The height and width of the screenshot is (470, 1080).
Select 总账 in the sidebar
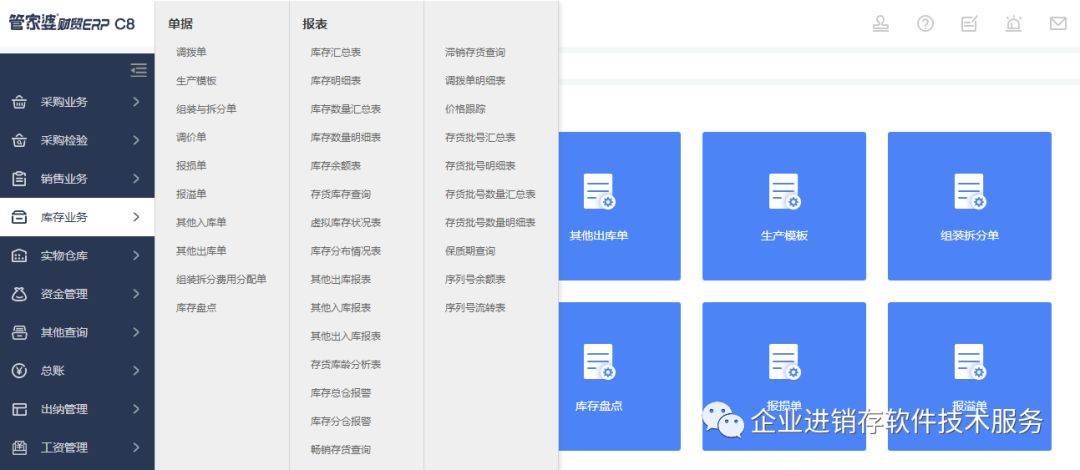(77, 371)
